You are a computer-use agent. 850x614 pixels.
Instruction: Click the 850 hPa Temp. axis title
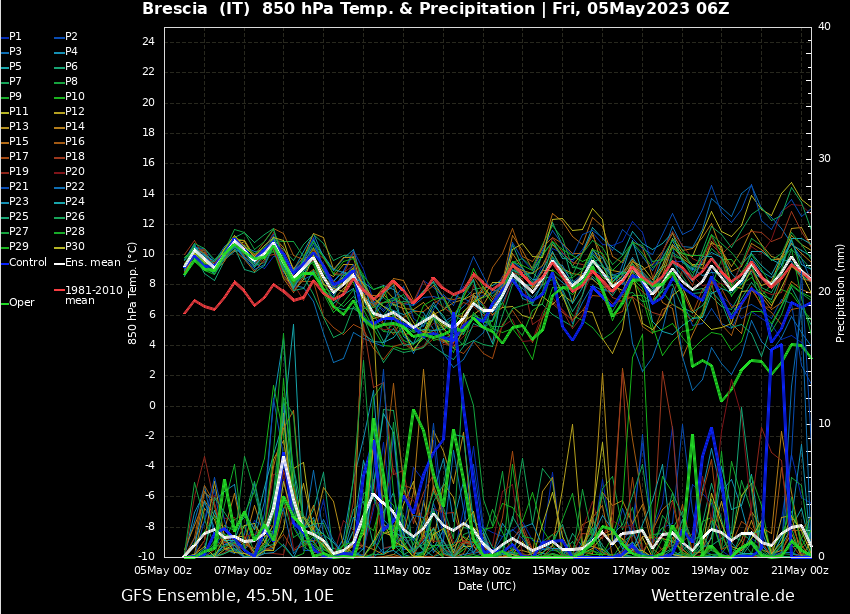132,293
